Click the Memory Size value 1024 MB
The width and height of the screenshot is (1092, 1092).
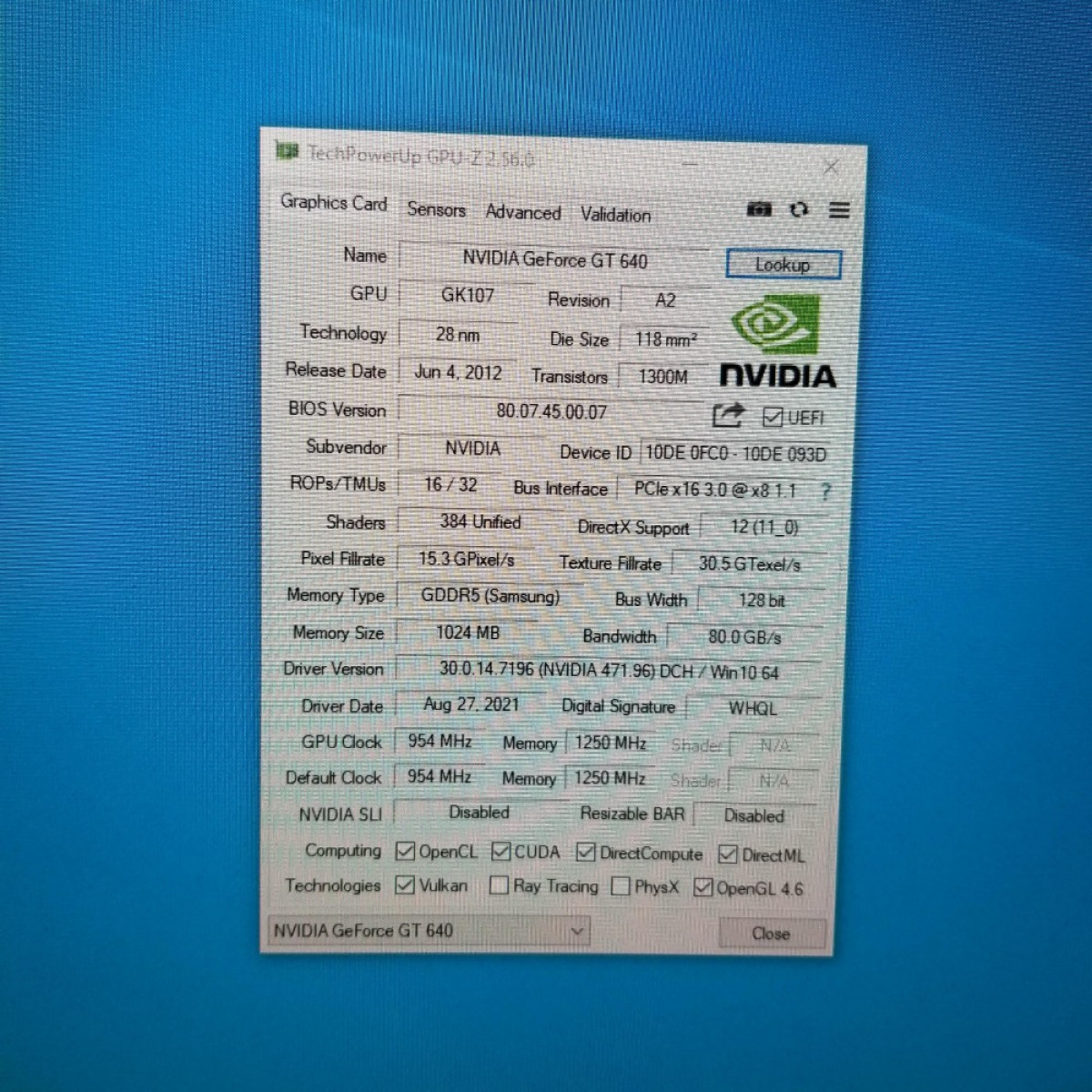tap(467, 632)
